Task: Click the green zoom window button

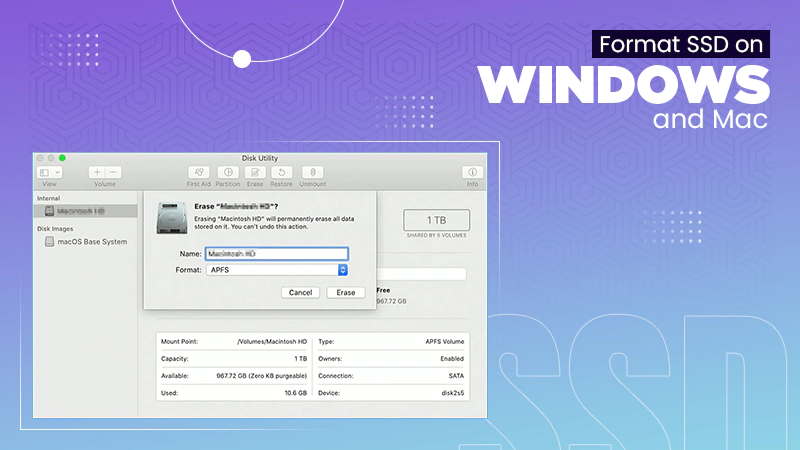Action: point(62,158)
